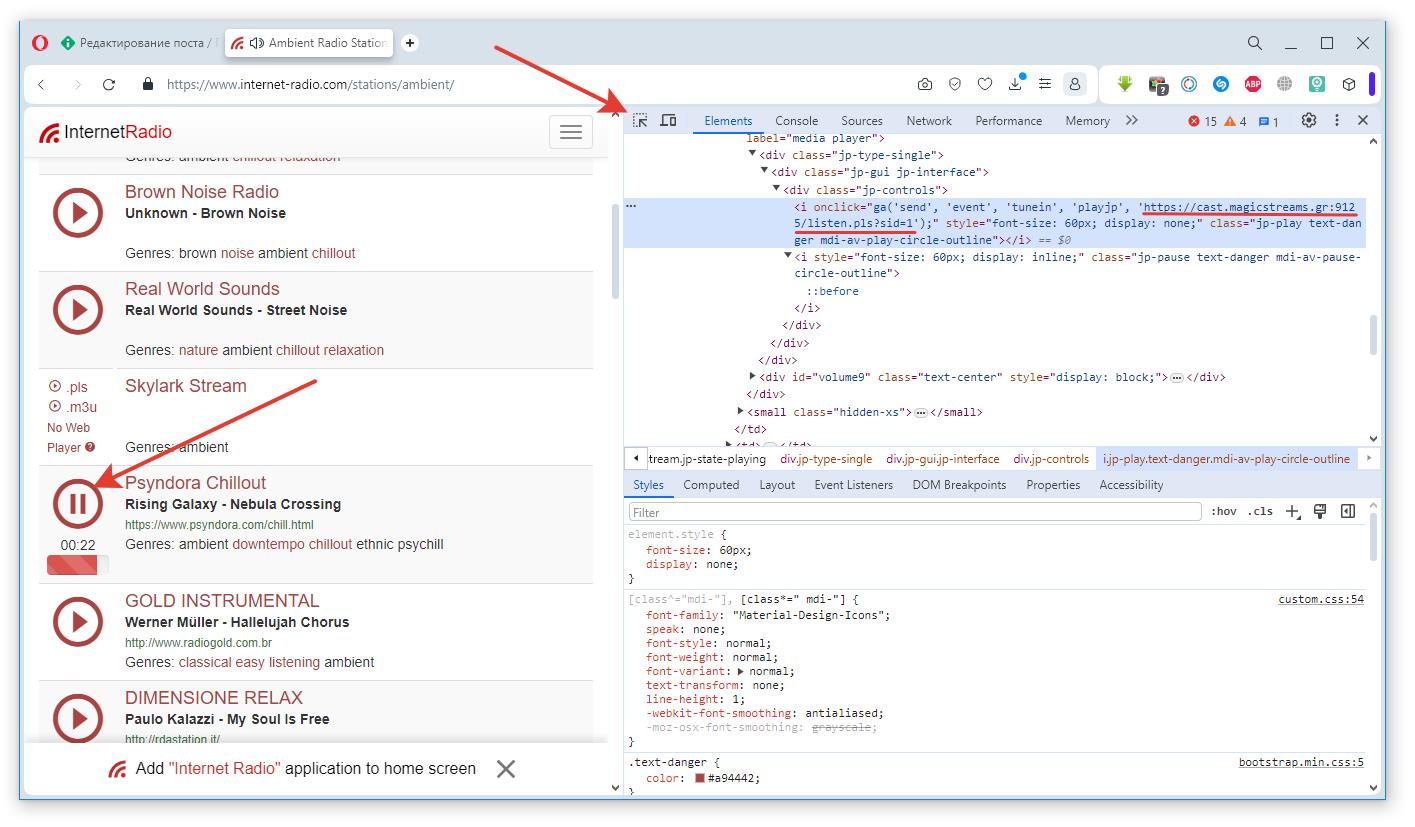The height and width of the screenshot is (827, 1415).
Task: Collapse the jp-controls div node
Action: tap(776, 189)
